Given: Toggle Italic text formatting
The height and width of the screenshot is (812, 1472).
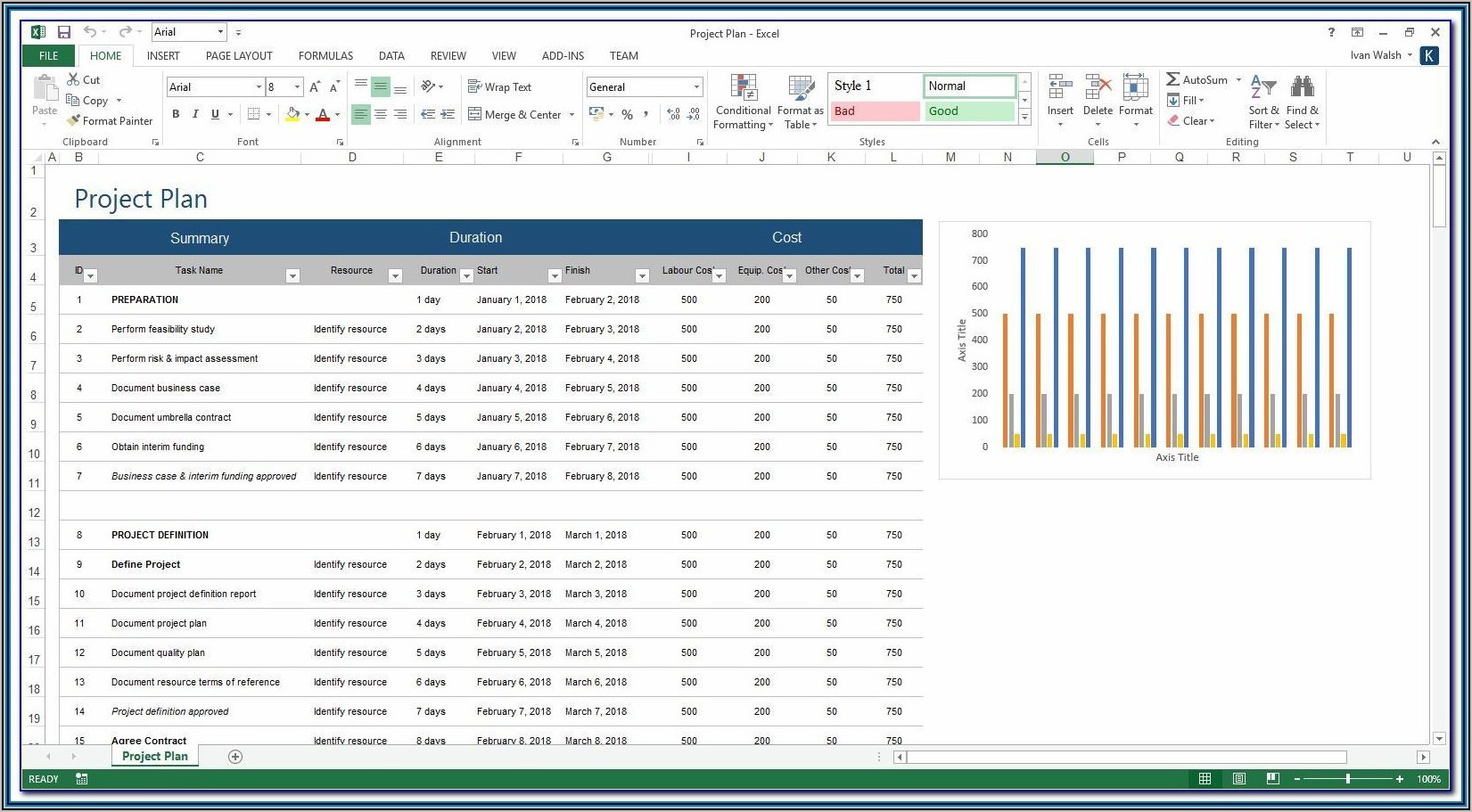Looking at the screenshot, I should 195,114.
